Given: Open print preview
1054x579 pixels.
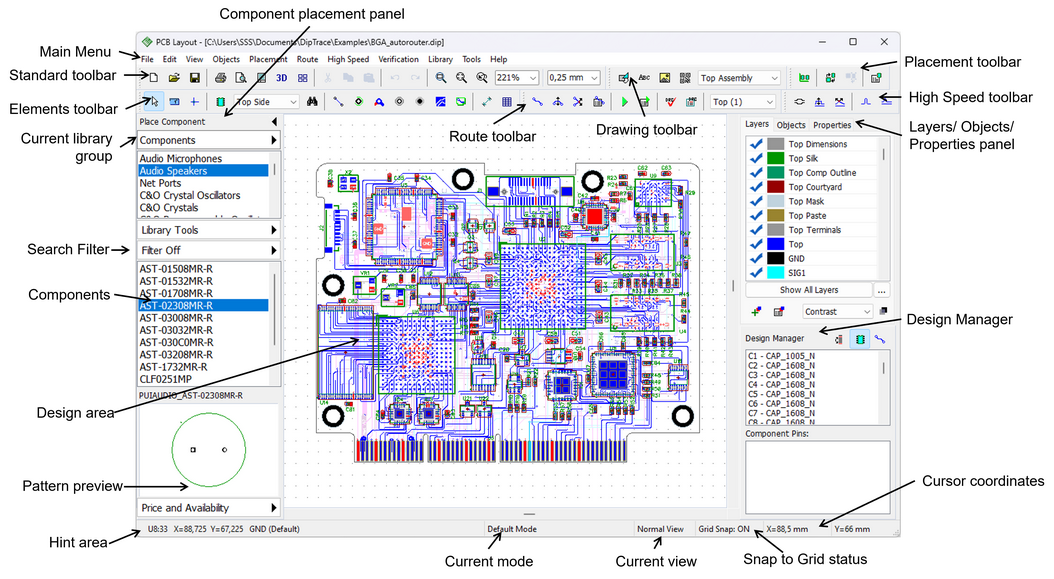Looking at the screenshot, I should pyautogui.click(x=240, y=78).
